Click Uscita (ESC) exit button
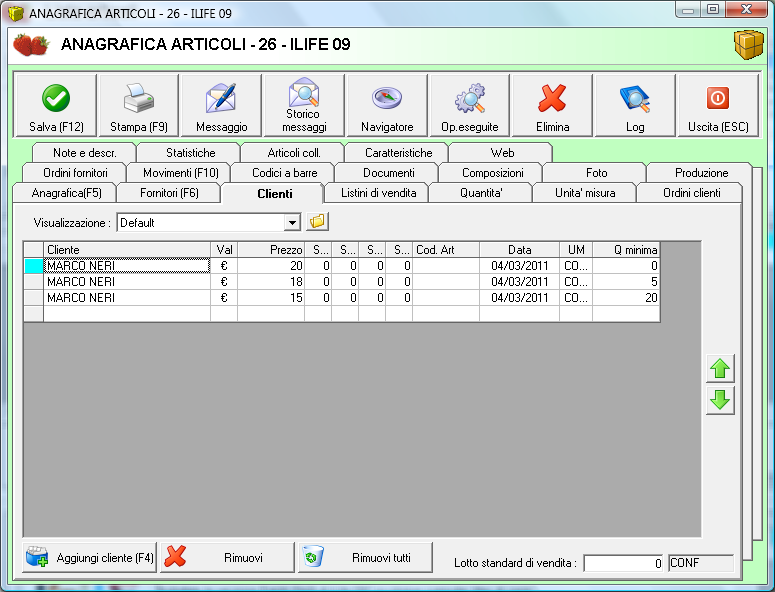The image size is (775, 592). pos(718,105)
